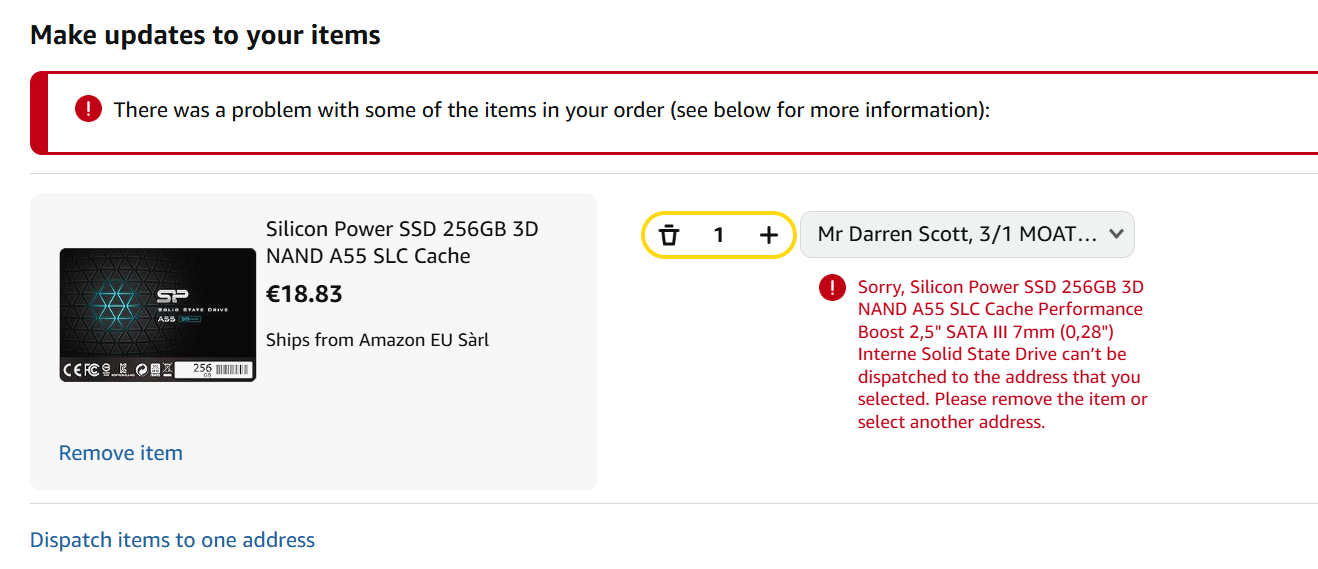Click the Remove item link
1318x569 pixels.
pos(121,453)
